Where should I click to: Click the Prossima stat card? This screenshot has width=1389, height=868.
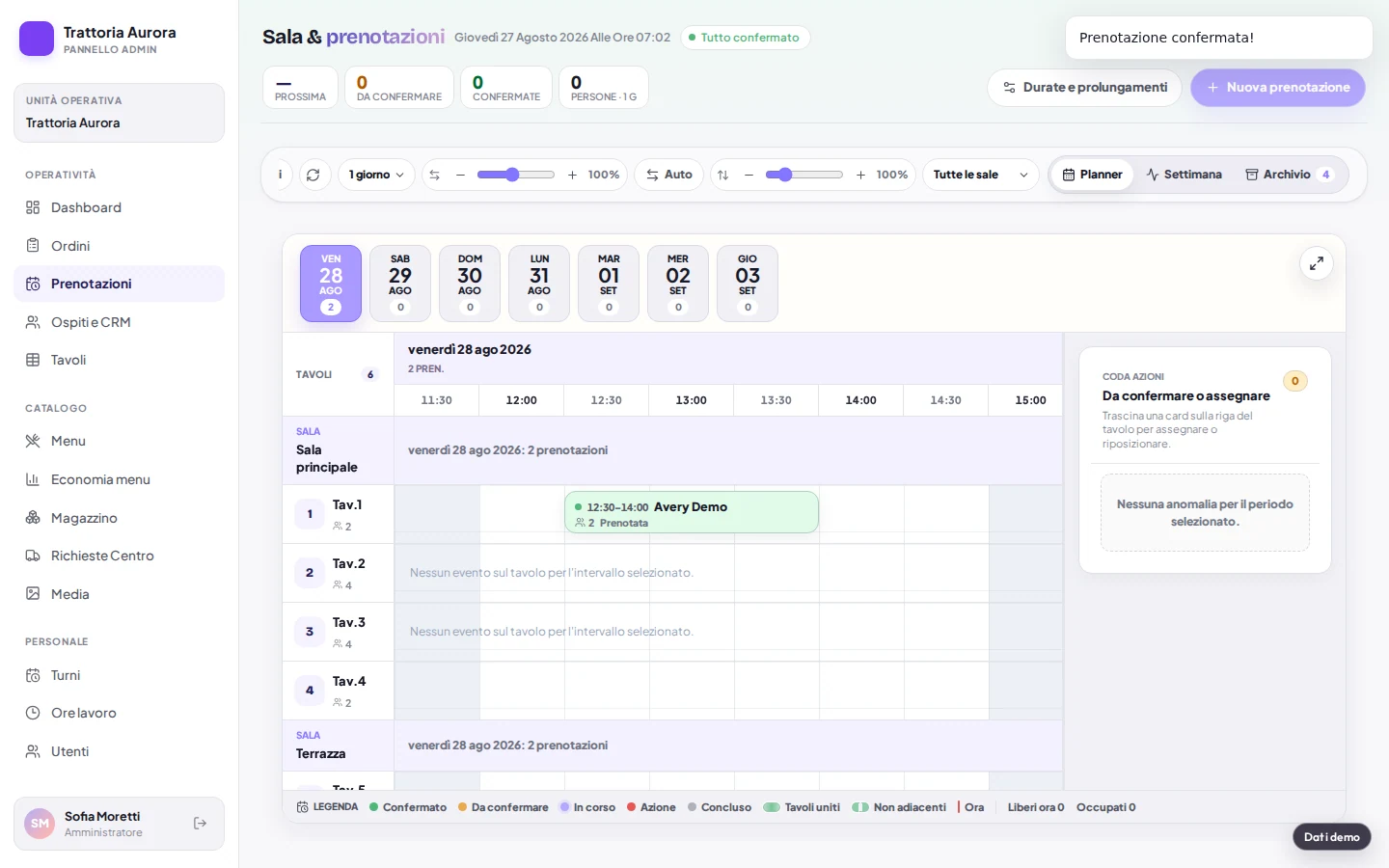(300, 88)
